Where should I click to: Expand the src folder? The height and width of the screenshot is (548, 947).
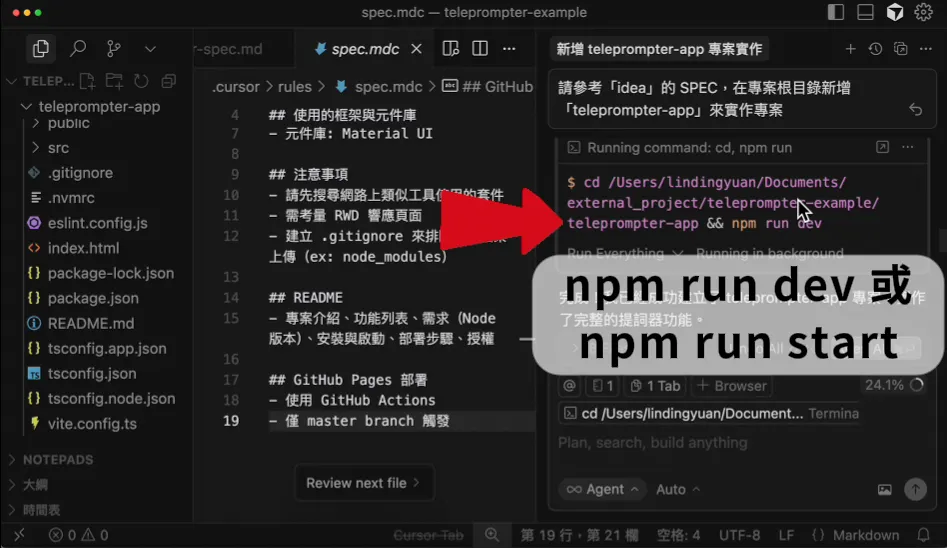(x=58, y=147)
